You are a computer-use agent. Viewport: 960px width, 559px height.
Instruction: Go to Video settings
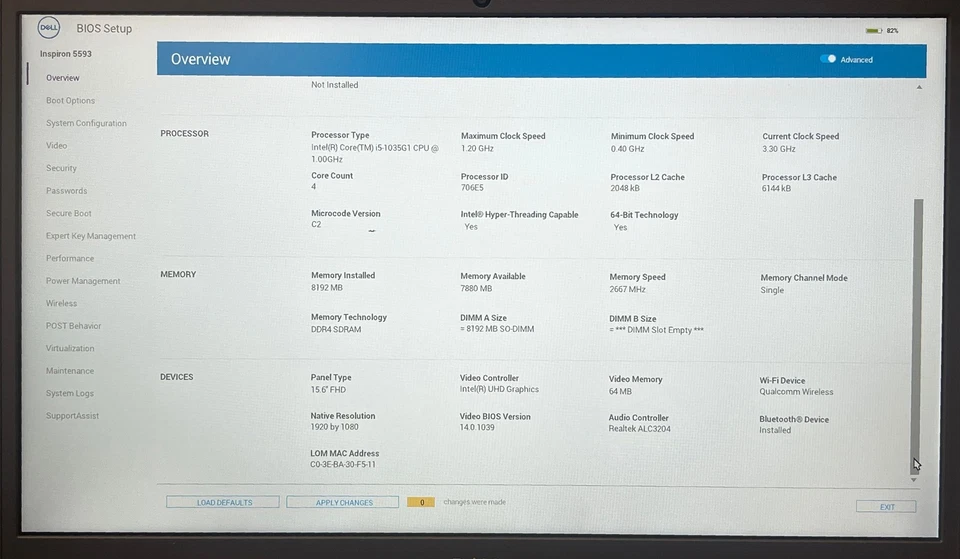pyautogui.click(x=56, y=146)
